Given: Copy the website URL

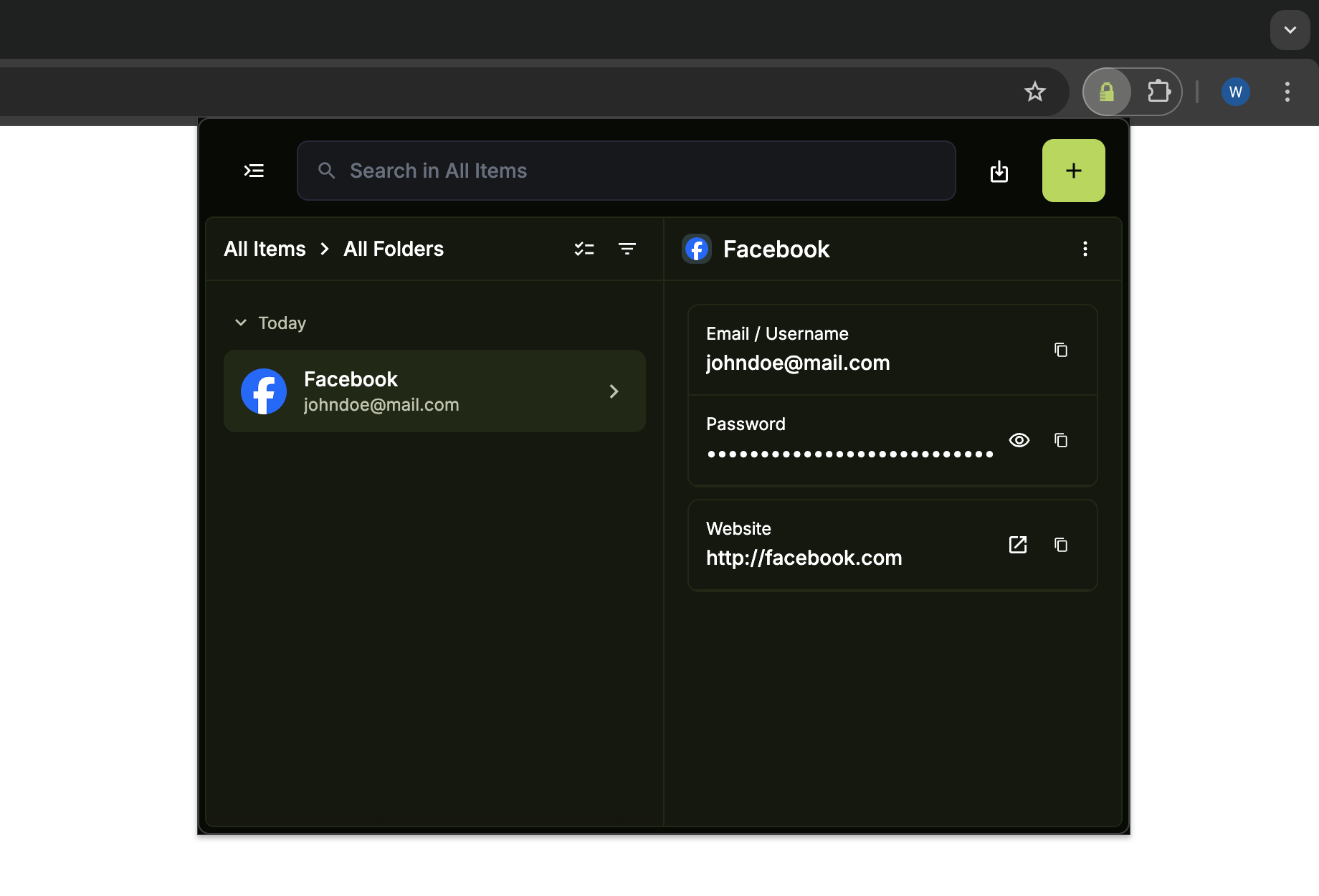Looking at the screenshot, I should tap(1061, 545).
